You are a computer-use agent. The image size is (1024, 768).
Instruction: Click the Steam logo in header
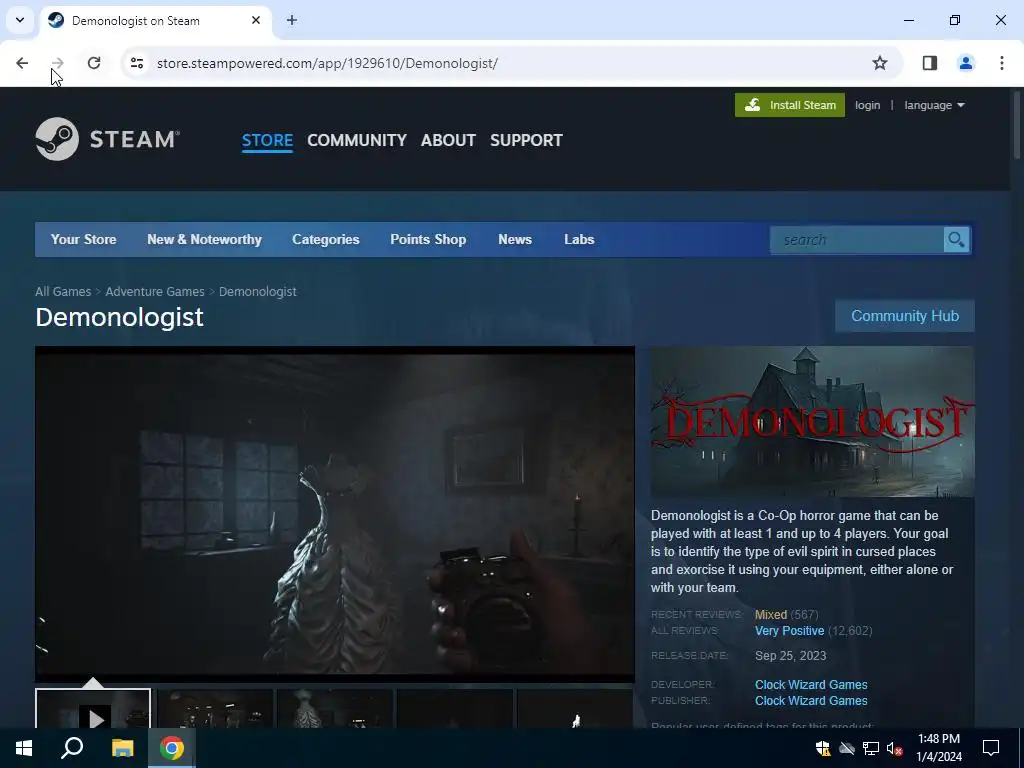coord(107,139)
